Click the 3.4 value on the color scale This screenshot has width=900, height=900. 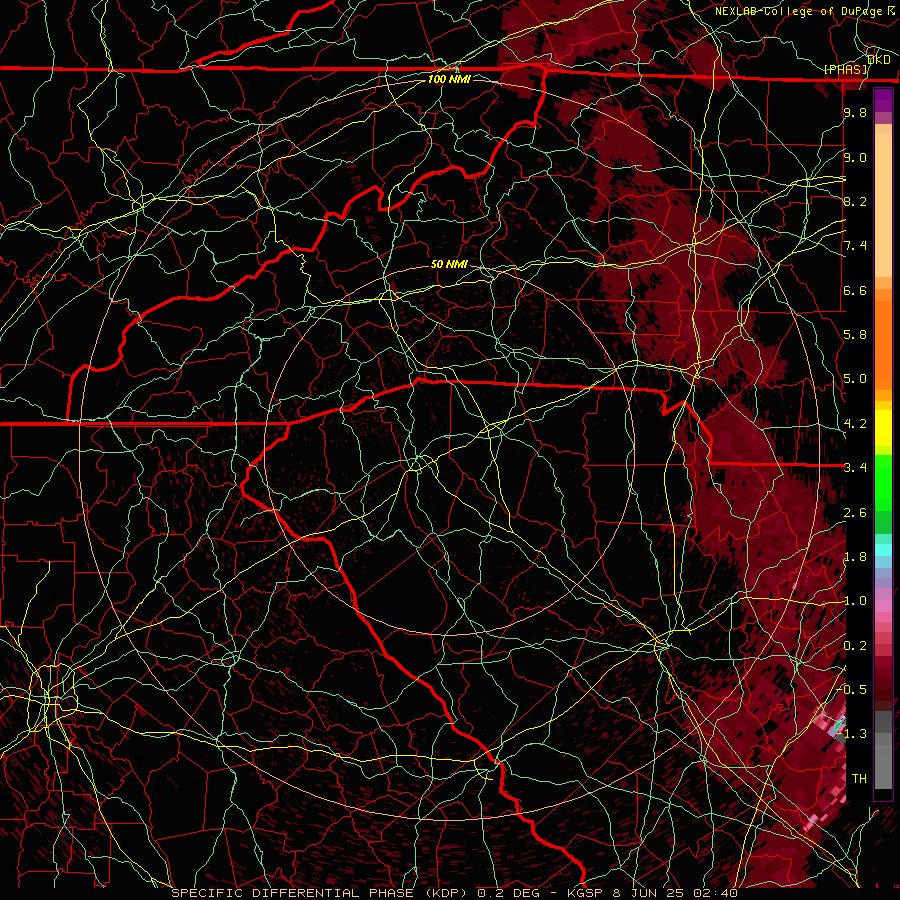click(x=855, y=468)
